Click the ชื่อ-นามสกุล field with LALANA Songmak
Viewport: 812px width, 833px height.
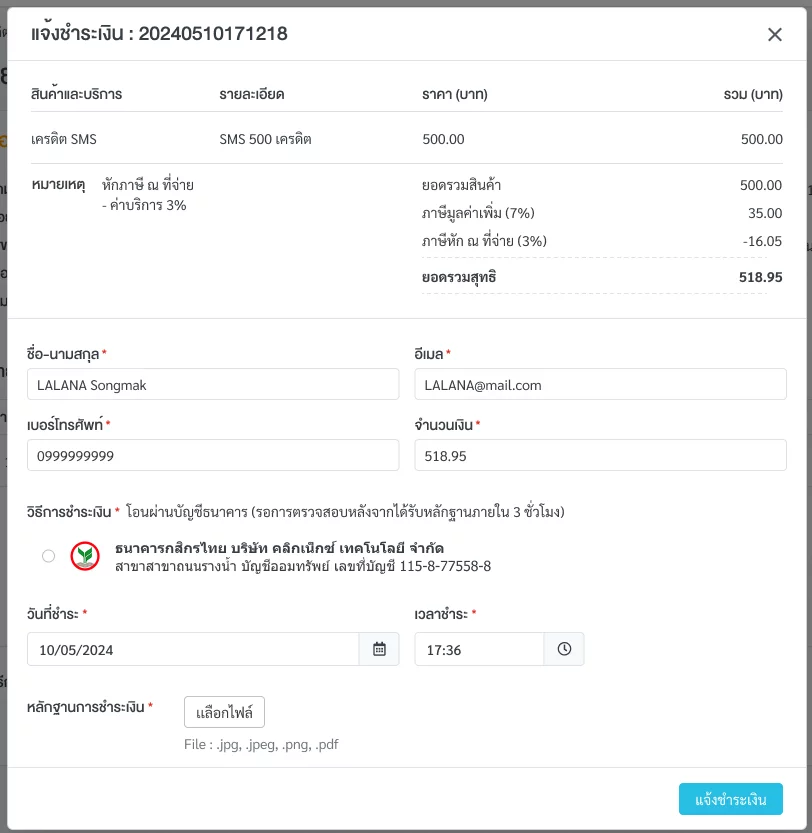[x=213, y=384]
